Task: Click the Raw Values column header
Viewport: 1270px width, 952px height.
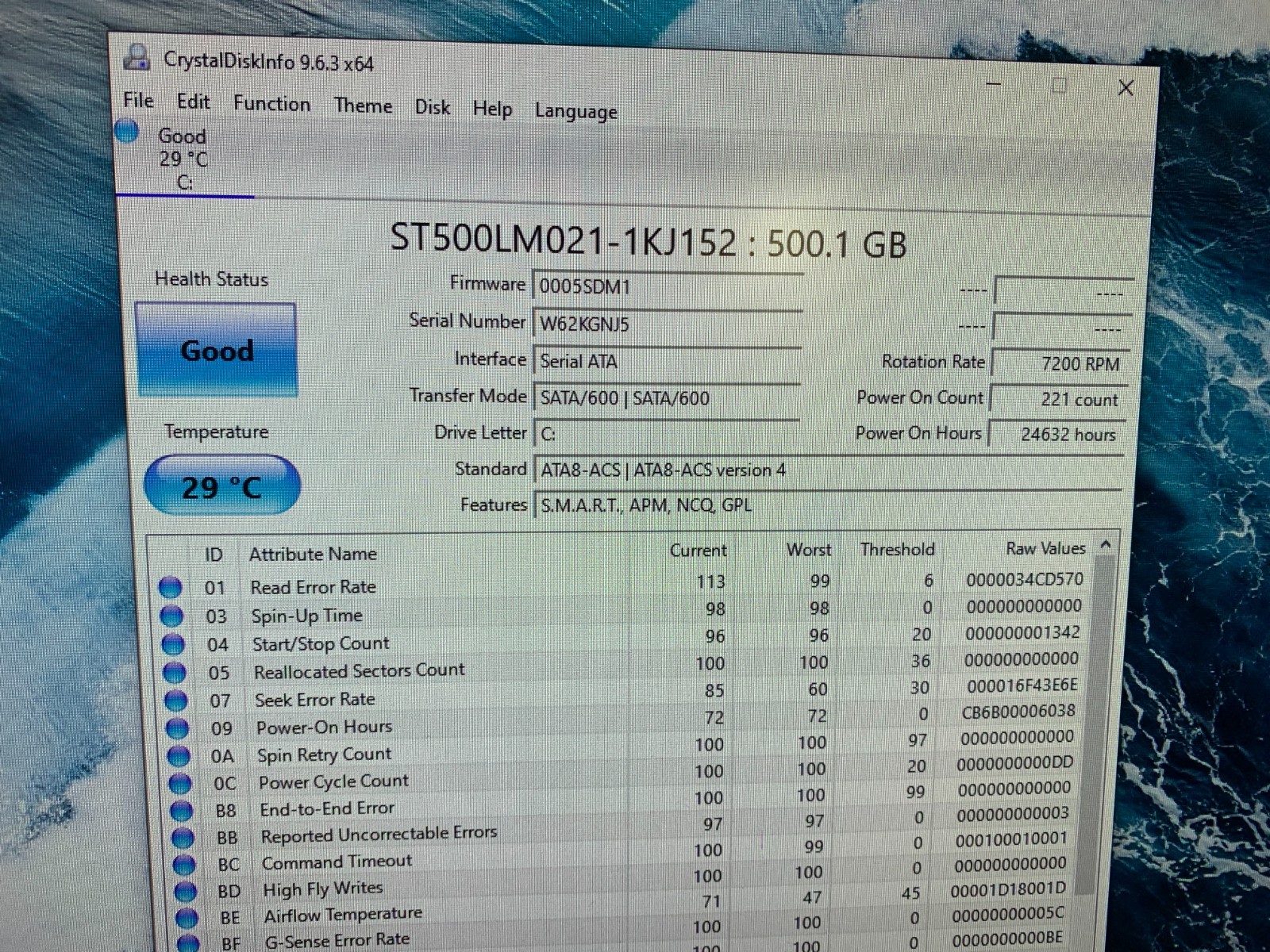Action: pos(1045,548)
